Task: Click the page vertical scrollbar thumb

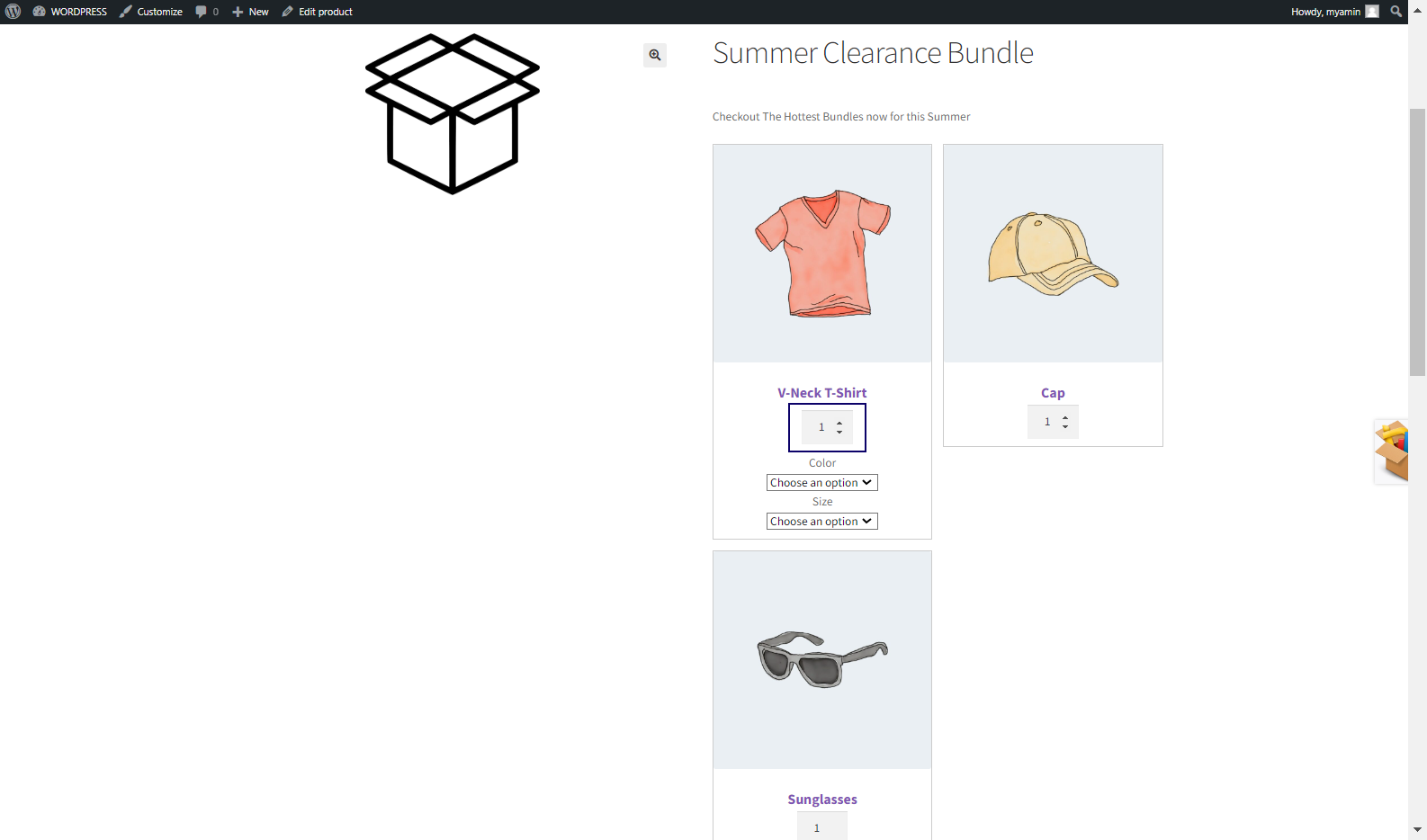Action: click(1418, 242)
